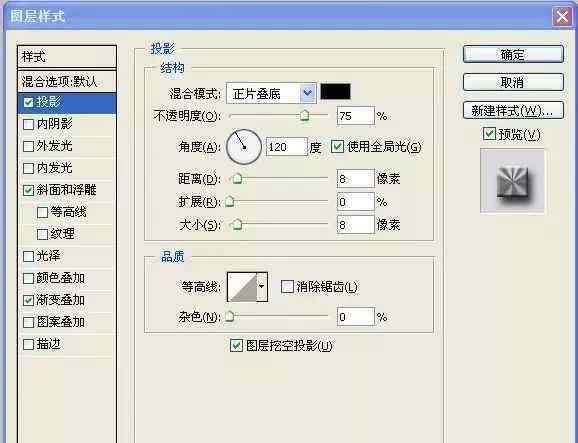
Task: Expand the contour dropdown arrow
Action: tap(262, 287)
